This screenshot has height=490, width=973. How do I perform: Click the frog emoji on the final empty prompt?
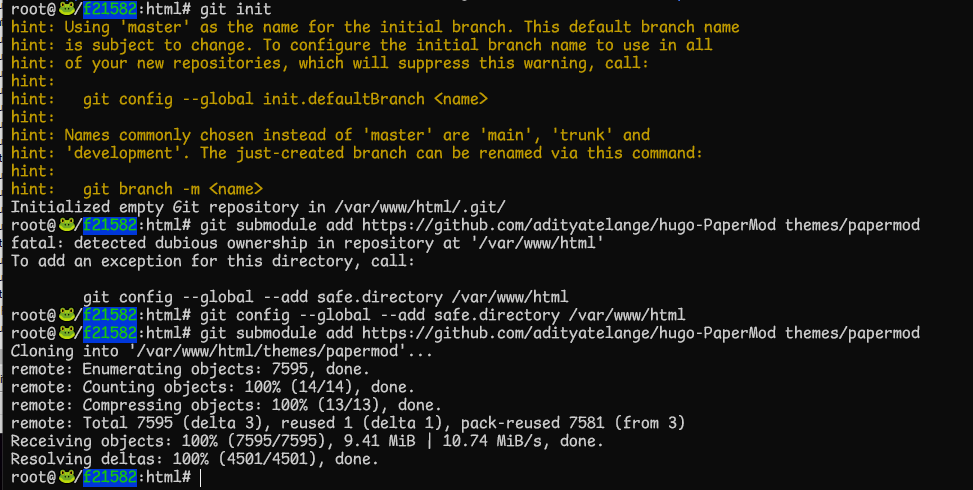coord(66,477)
